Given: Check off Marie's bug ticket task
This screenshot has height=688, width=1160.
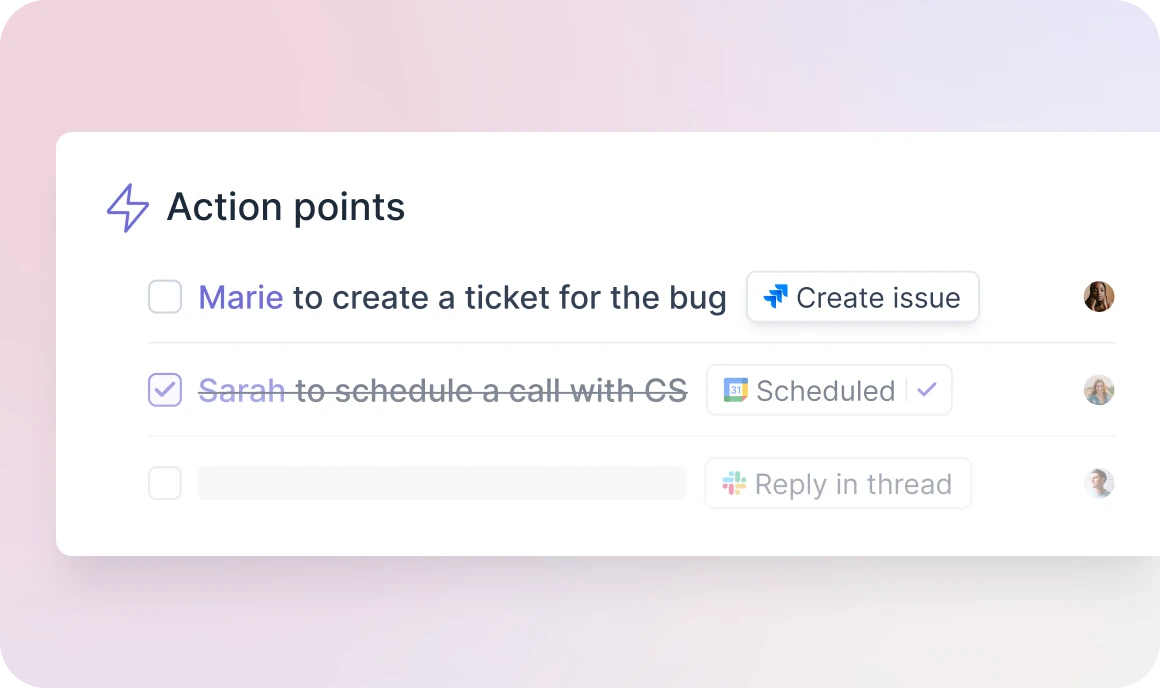Looking at the screenshot, I should 165,296.
